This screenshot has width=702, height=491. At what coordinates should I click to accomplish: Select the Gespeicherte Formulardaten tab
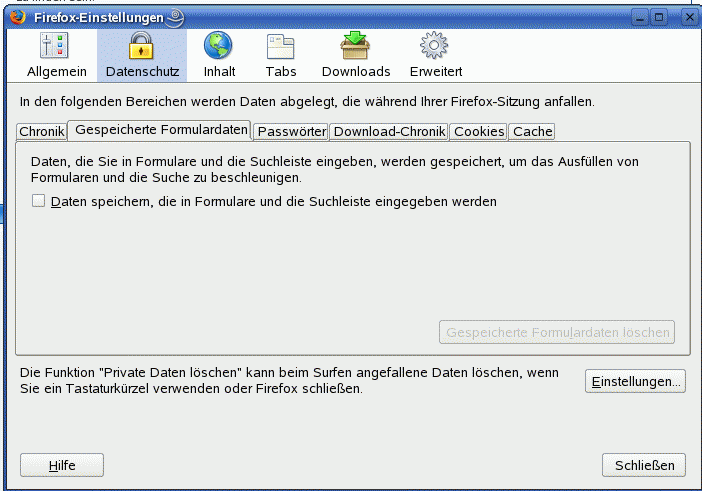[161, 130]
